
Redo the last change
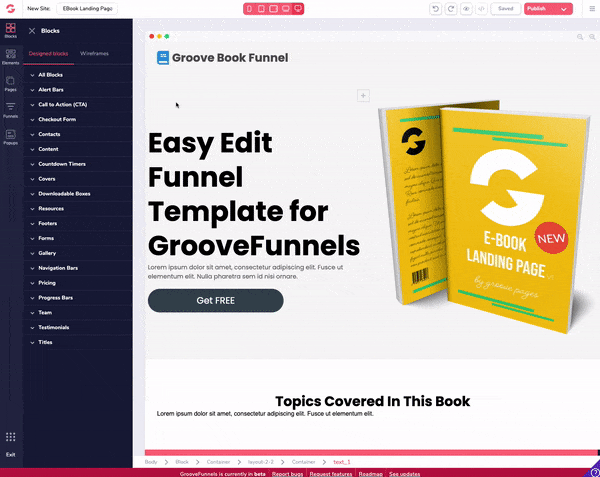pyautogui.click(x=451, y=8)
